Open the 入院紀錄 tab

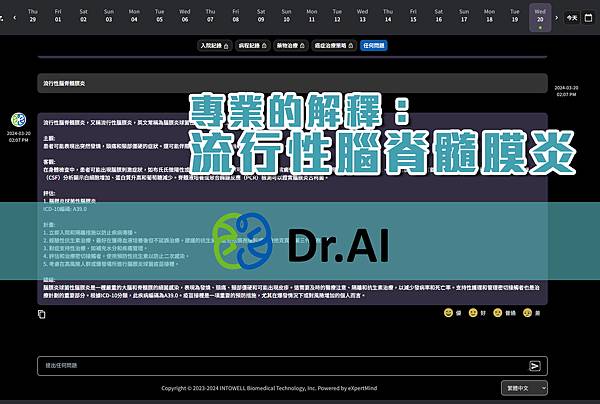click(215, 46)
